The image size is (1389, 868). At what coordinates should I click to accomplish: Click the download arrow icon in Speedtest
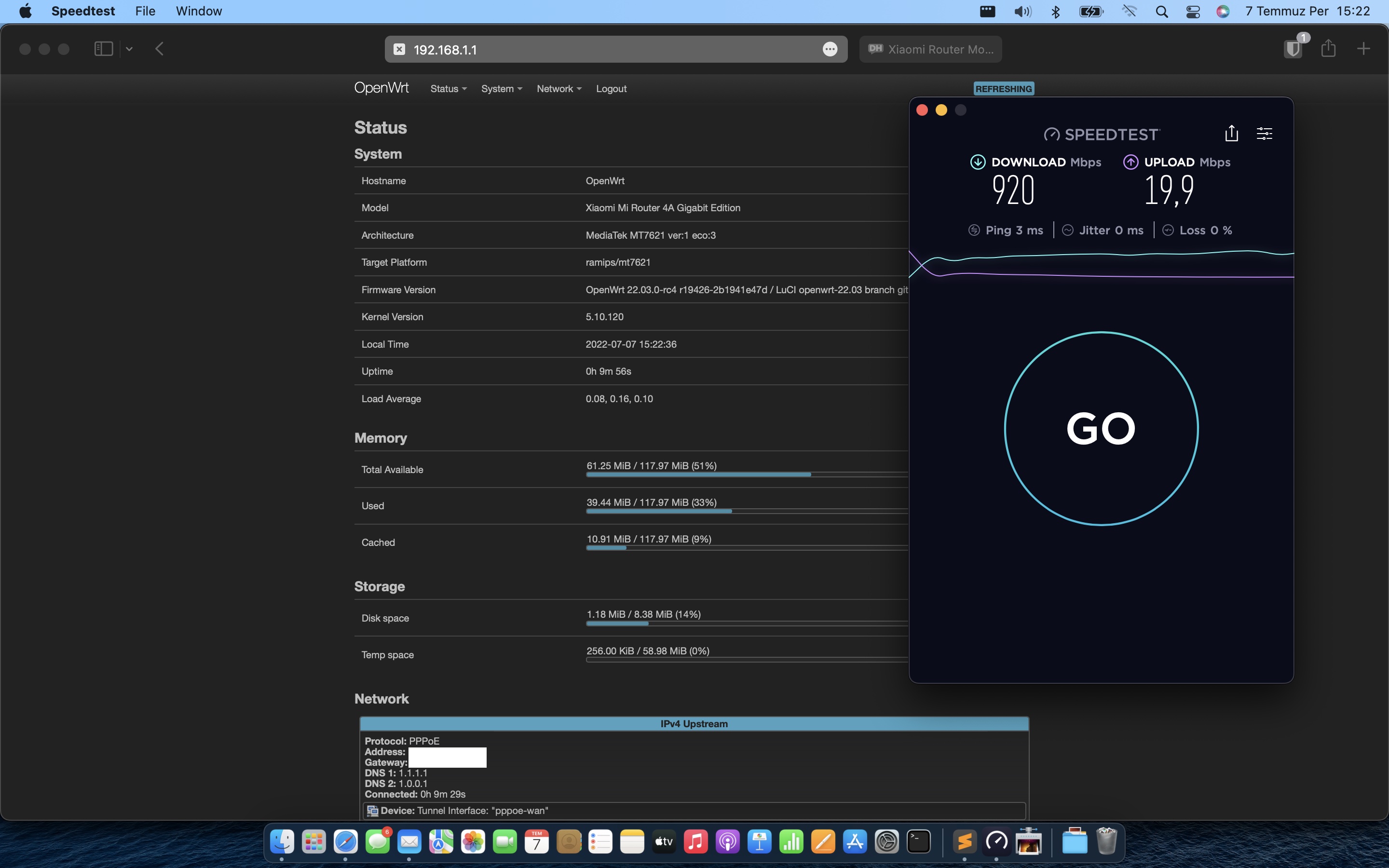coord(978,162)
